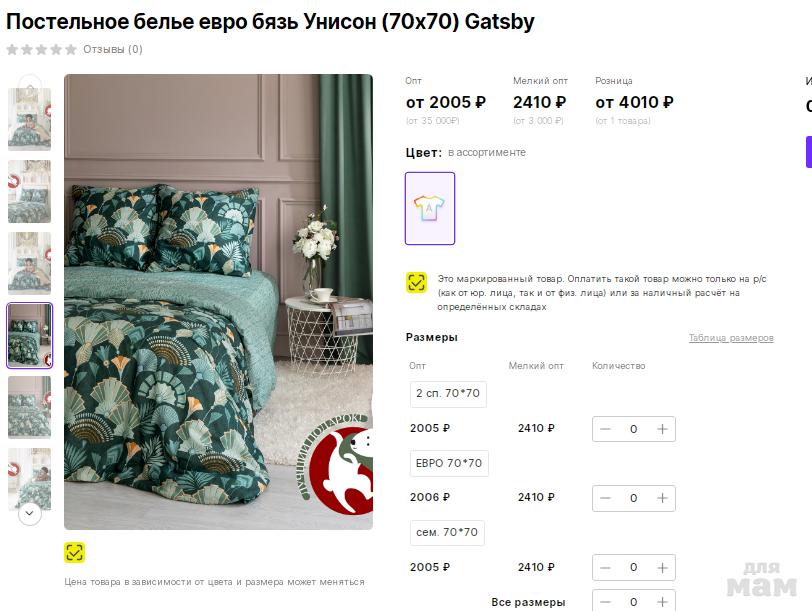Increase the Все размеры quantity
812x611 pixels.
coord(662,602)
